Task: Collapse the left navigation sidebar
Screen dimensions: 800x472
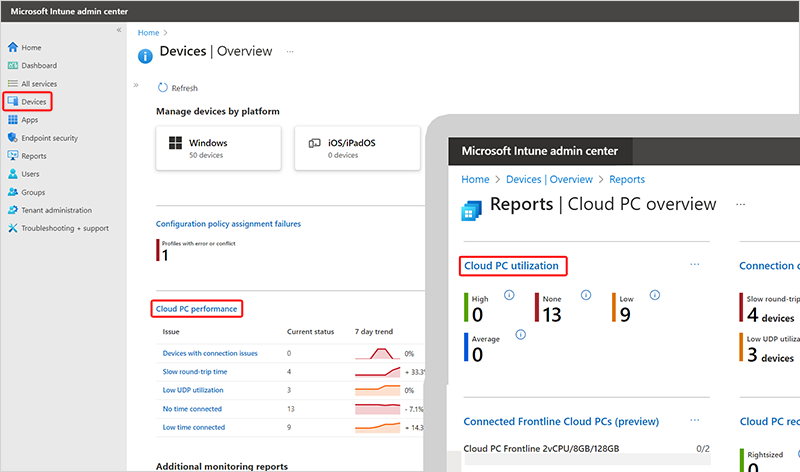Action: tap(119, 31)
